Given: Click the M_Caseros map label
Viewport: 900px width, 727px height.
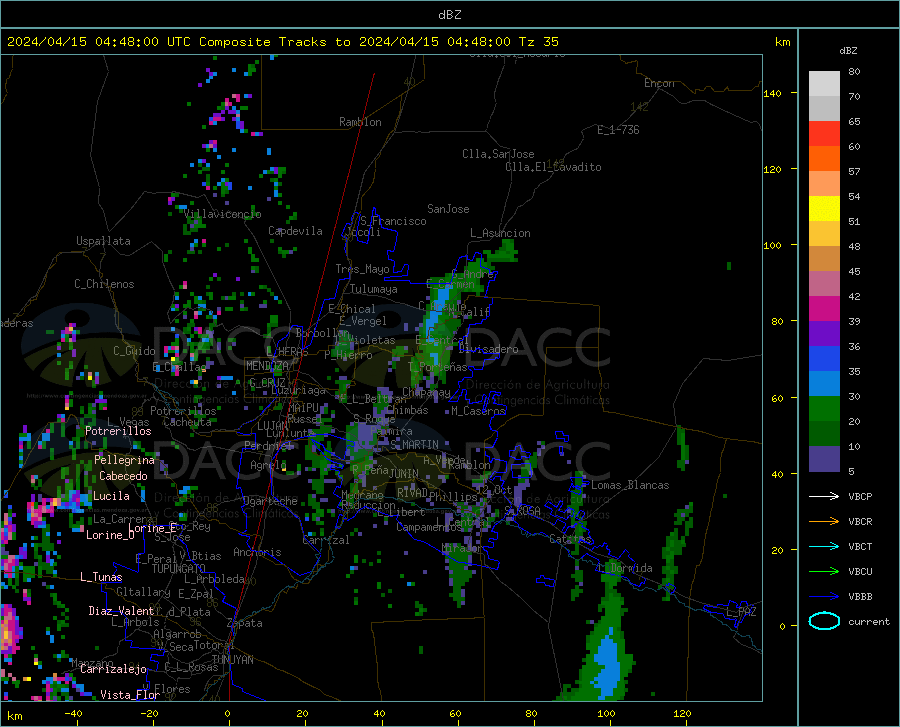Looking at the screenshot, I should [478, 411].
